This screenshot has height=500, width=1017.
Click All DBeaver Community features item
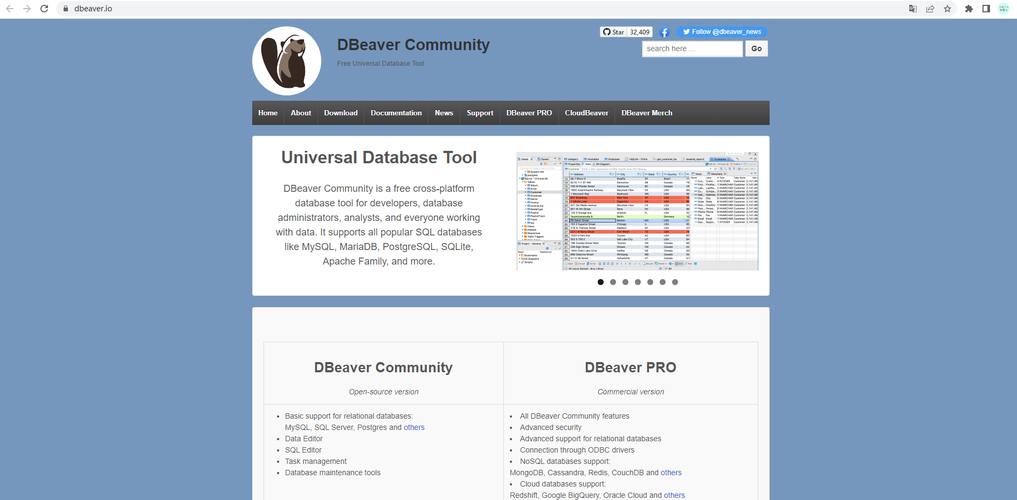click(574, 416)
